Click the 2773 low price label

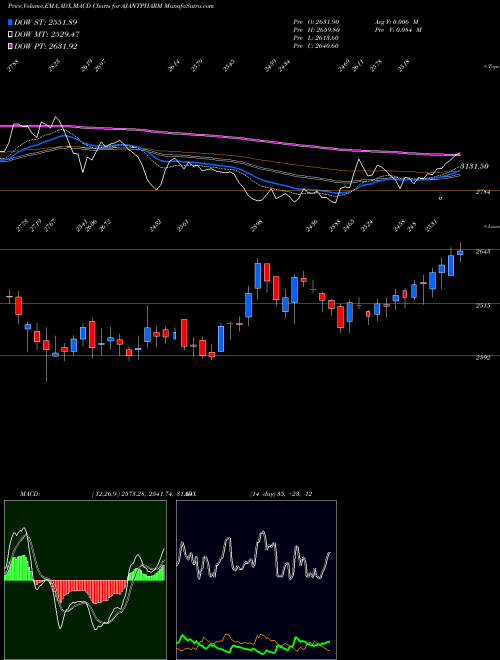coord(22,225)
